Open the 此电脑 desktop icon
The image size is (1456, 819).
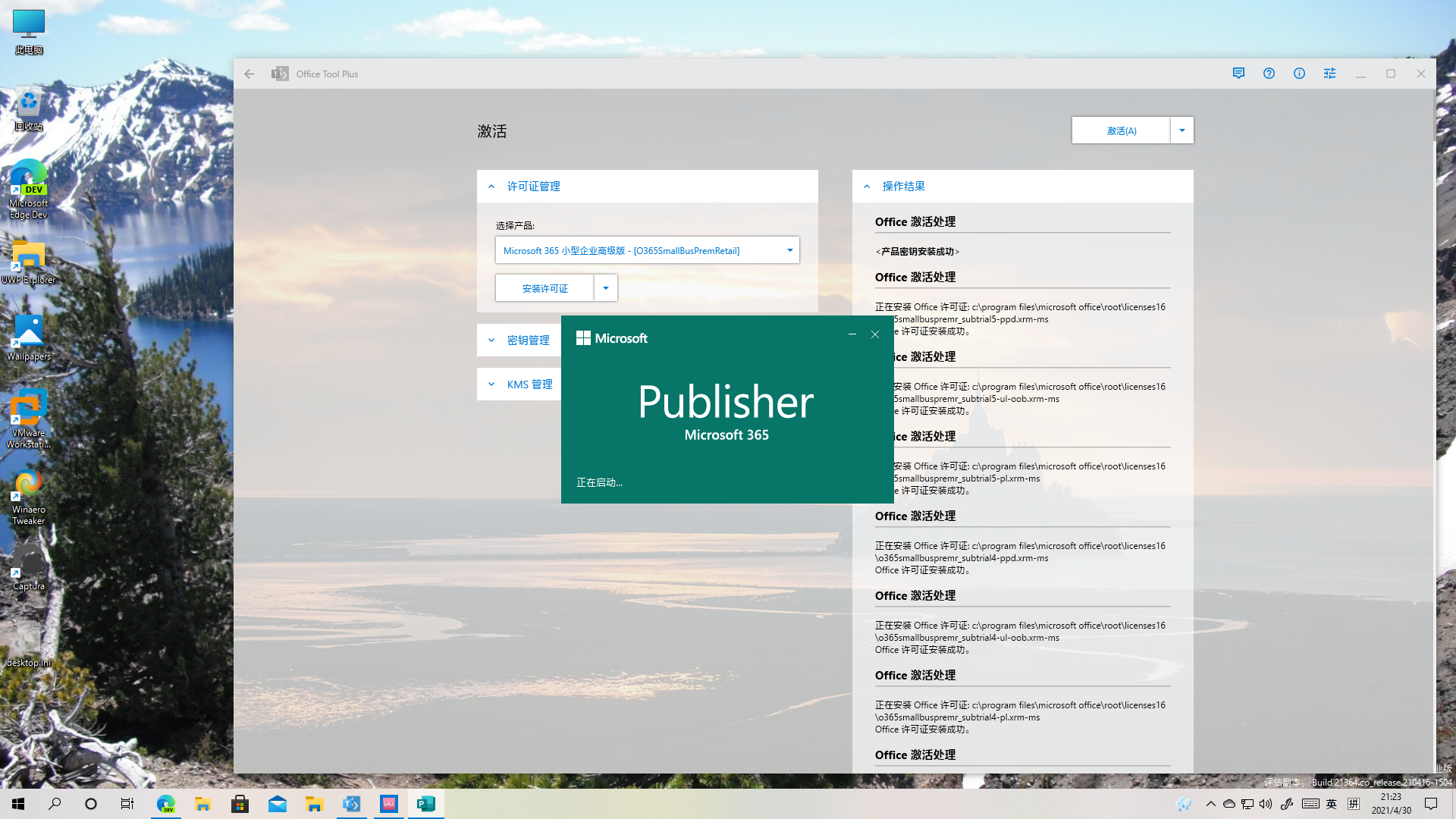click(x=29, y=32)
